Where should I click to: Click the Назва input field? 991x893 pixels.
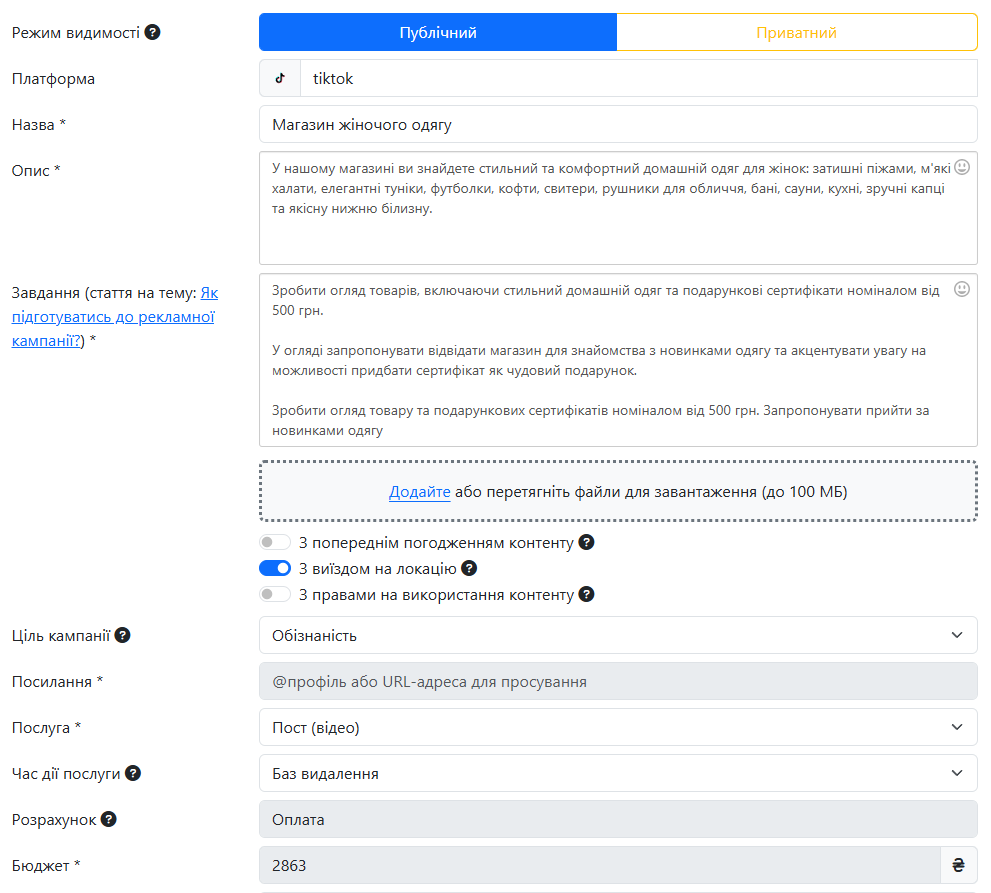point(617,124)
